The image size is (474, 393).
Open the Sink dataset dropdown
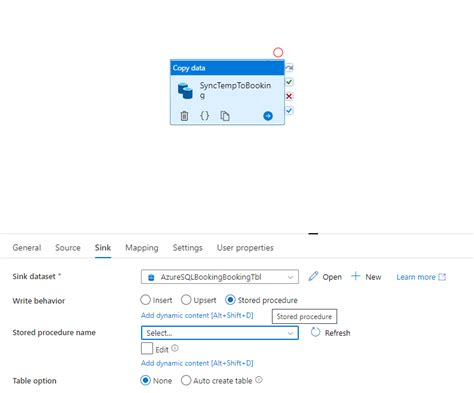[x=220, y=277]
